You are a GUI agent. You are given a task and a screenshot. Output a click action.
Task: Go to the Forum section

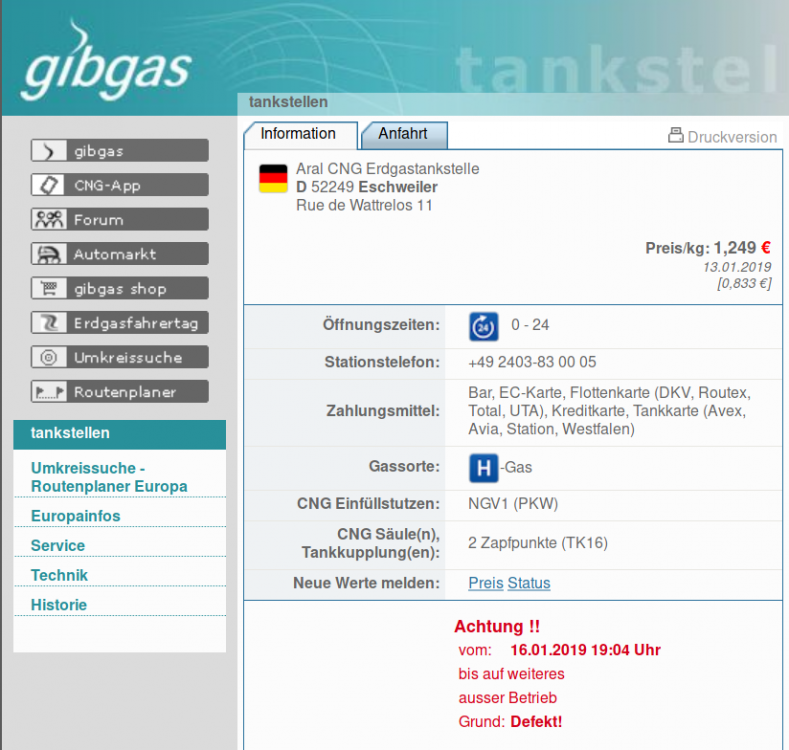click(x=120, y=219)
